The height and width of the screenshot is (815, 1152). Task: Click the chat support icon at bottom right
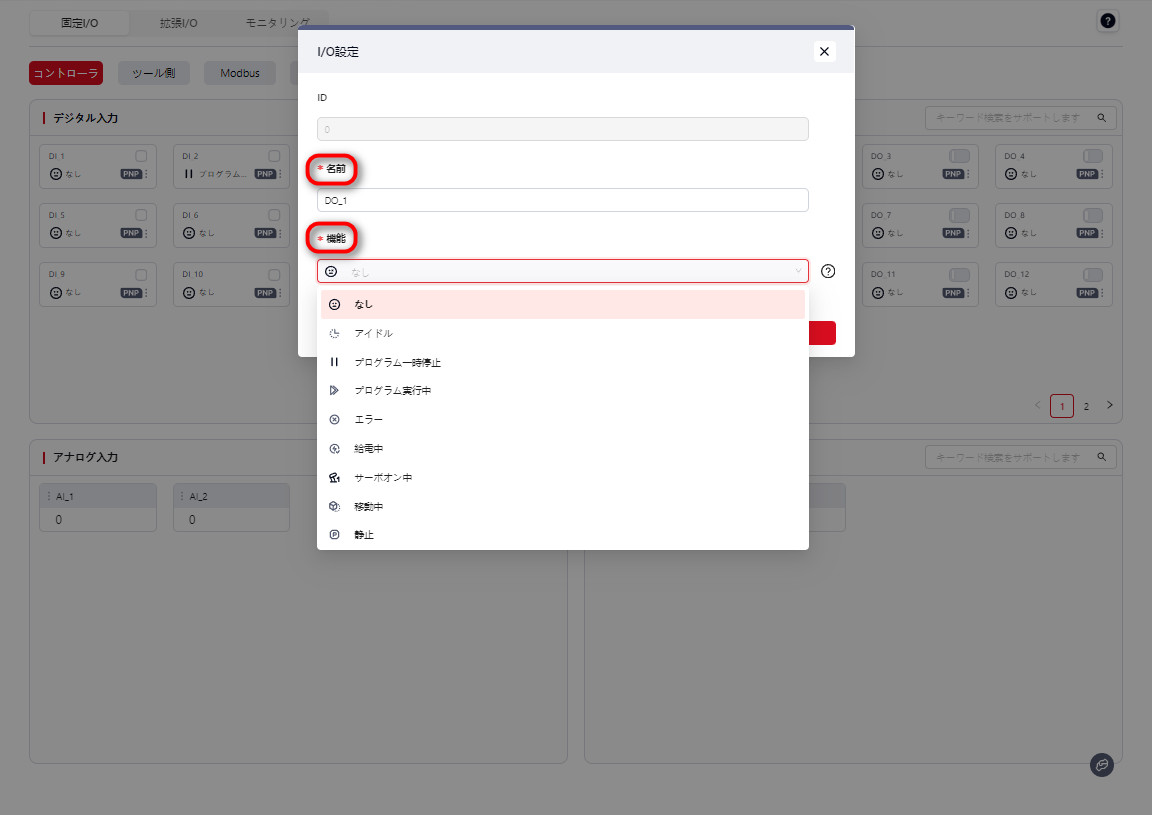1101,765
